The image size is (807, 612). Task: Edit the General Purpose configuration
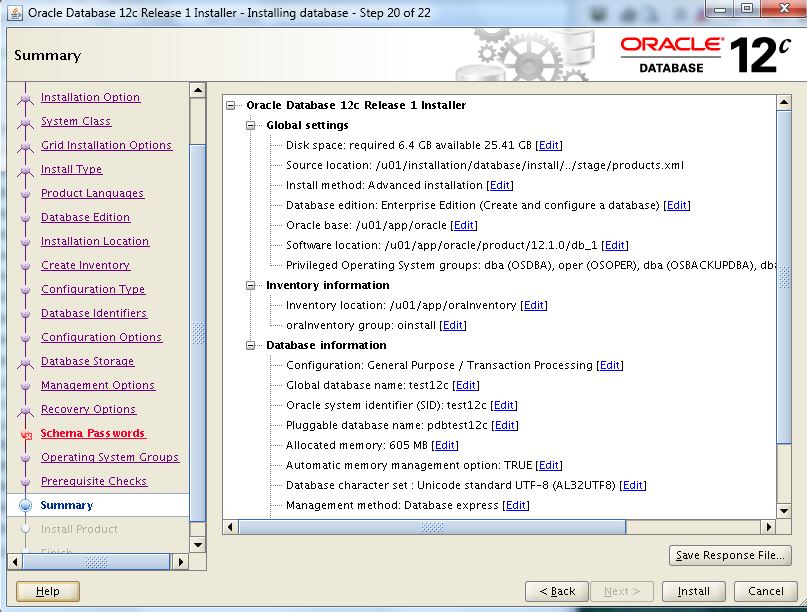pos(610,365)
